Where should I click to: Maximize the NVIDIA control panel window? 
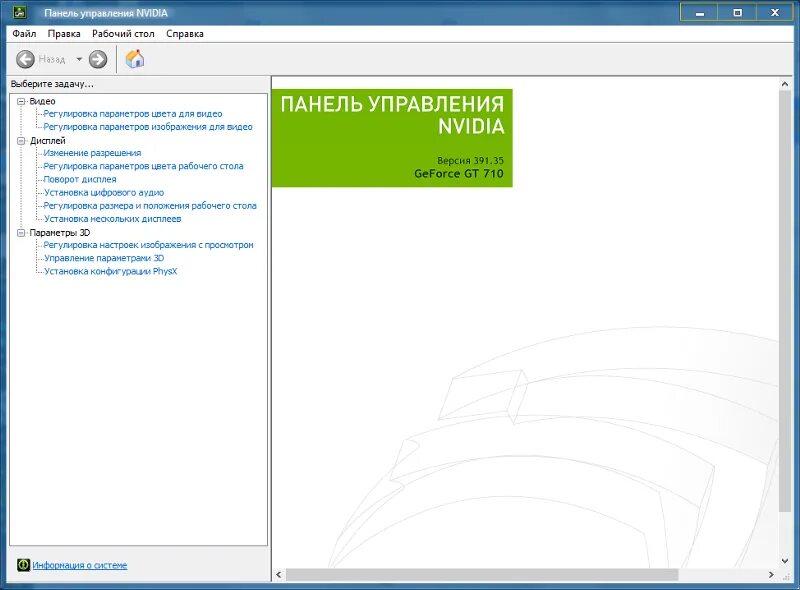click(737, 13)
